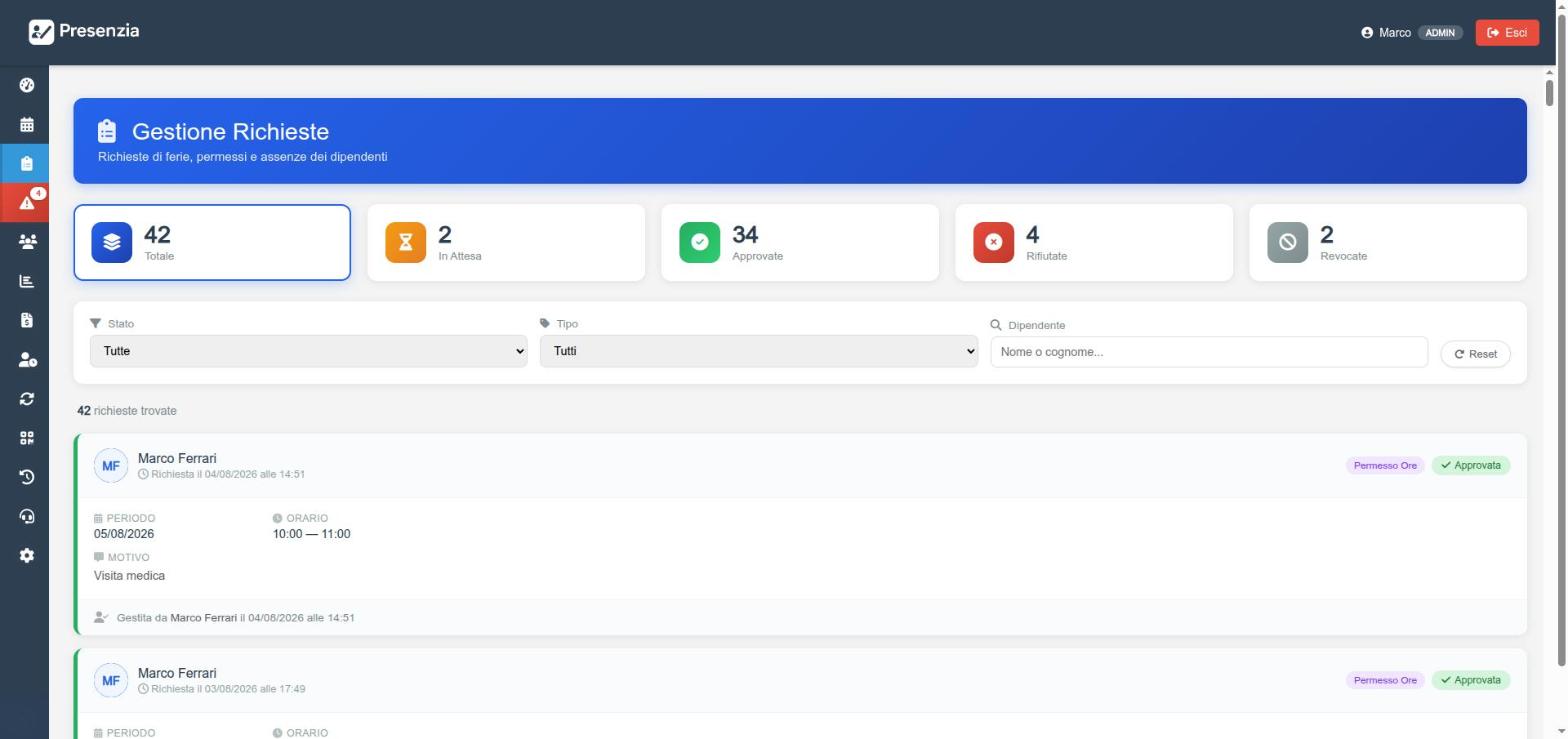Click the user profile icon next to Marco
This screenshot has height=739, width=1568.
click(x=1367, y=33)
